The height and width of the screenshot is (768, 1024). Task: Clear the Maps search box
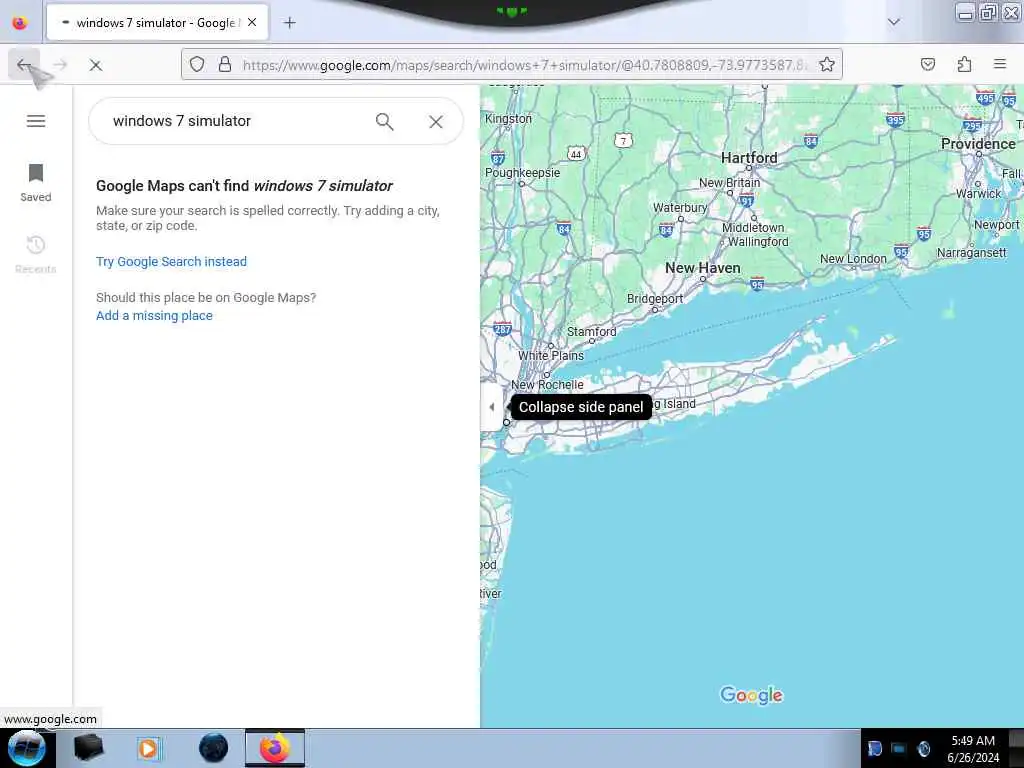[436, 121]
